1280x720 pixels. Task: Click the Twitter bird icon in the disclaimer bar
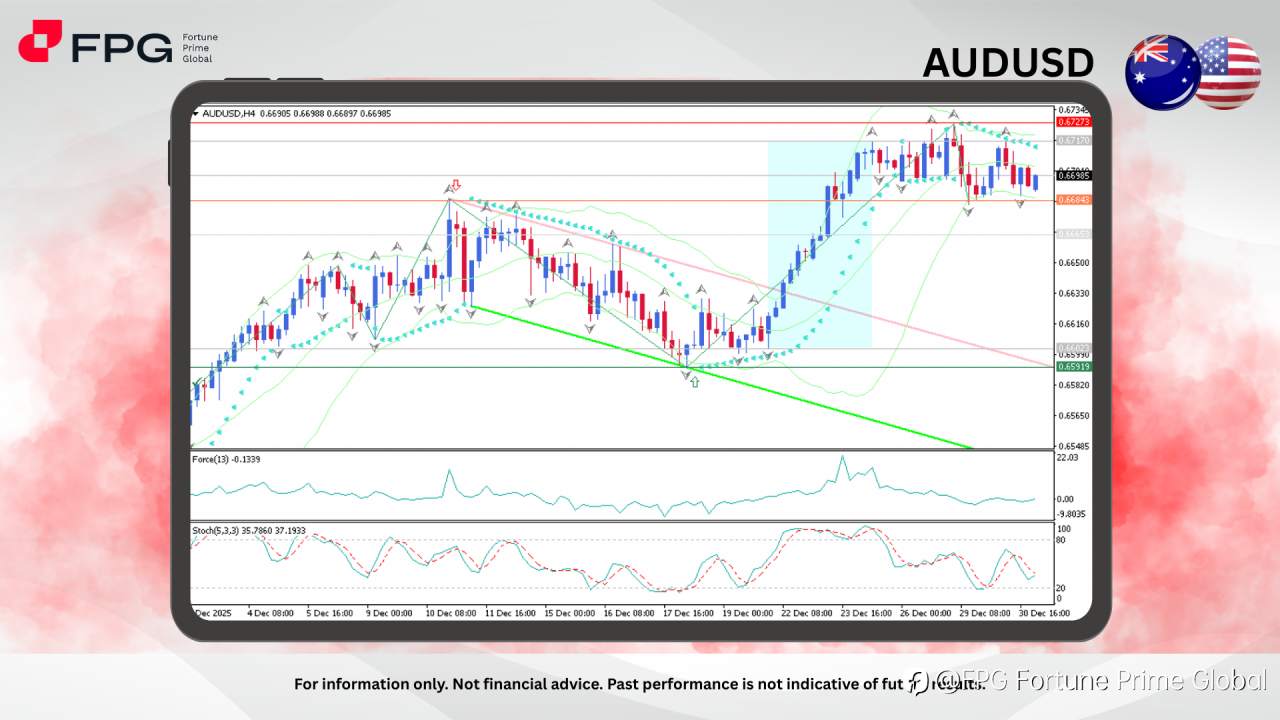point(917,684)
